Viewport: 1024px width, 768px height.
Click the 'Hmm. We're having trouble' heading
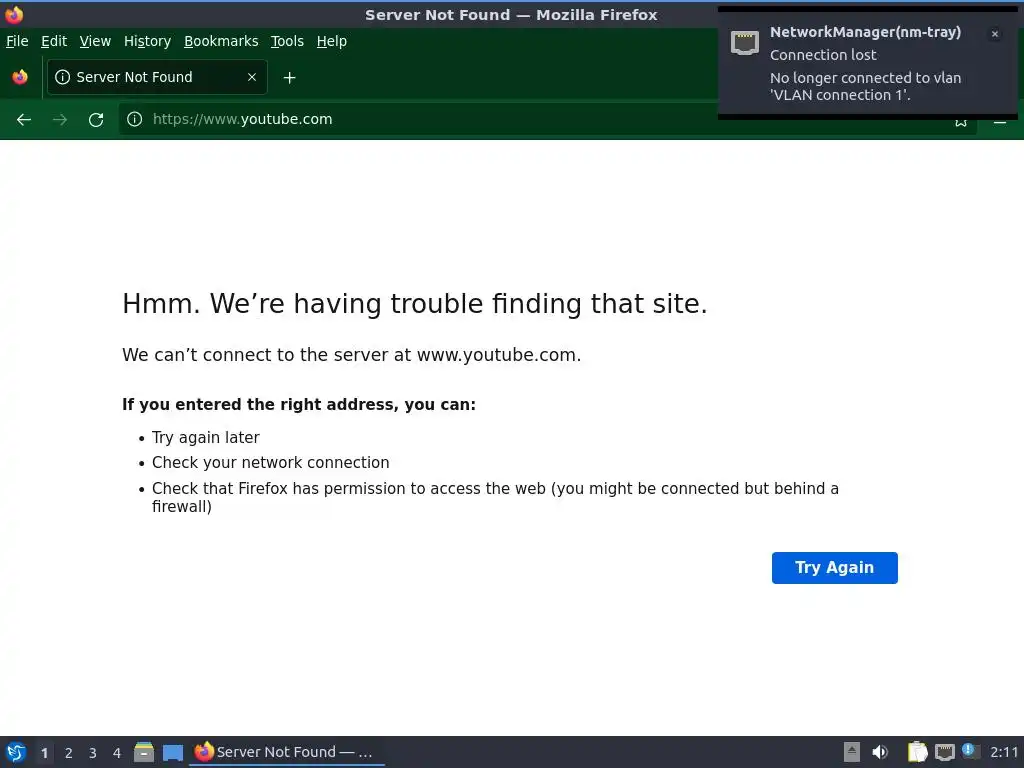pyautogui.click(x=415, y=304)
